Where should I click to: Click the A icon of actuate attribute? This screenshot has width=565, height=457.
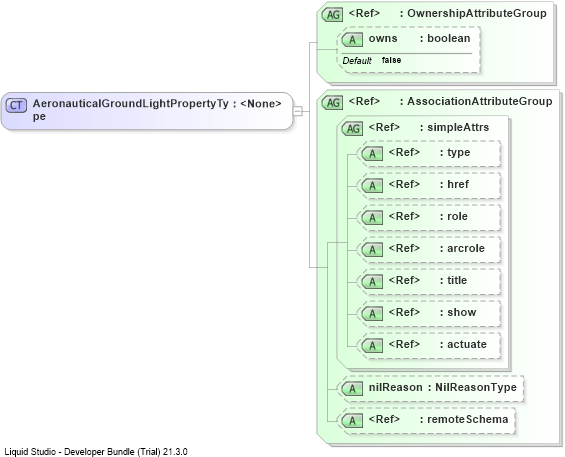point(372,346)
